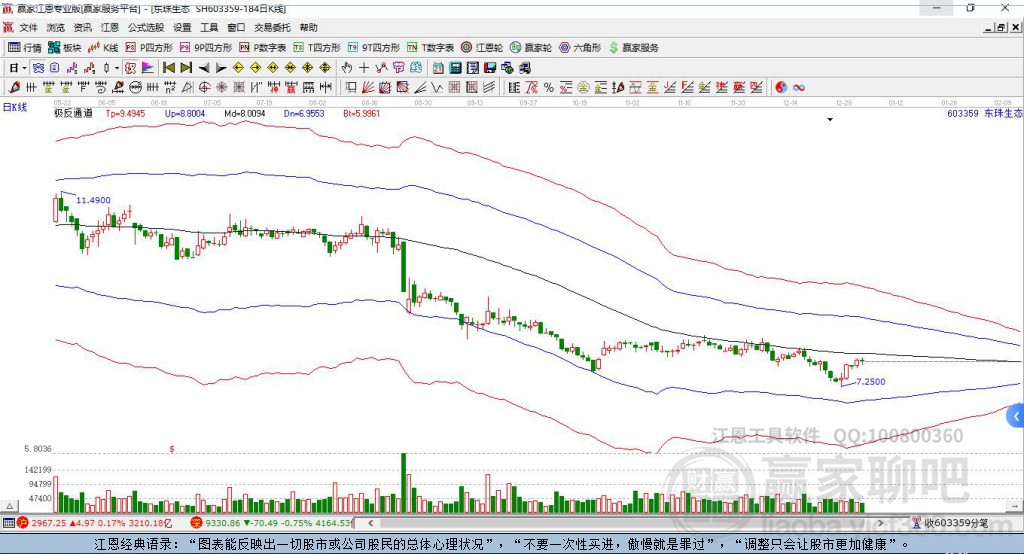Image resolution: width=1024 pixels, height=554 pixels.
Task: Restore the inner document window
Action: tap(1001, 27)
